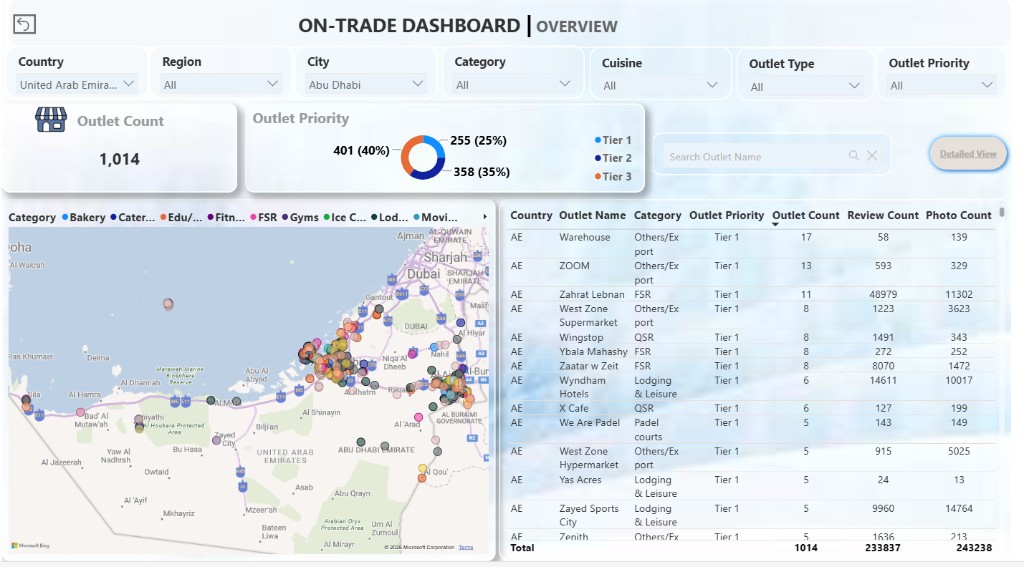Sort by Review Count column header

click(883, 215)
